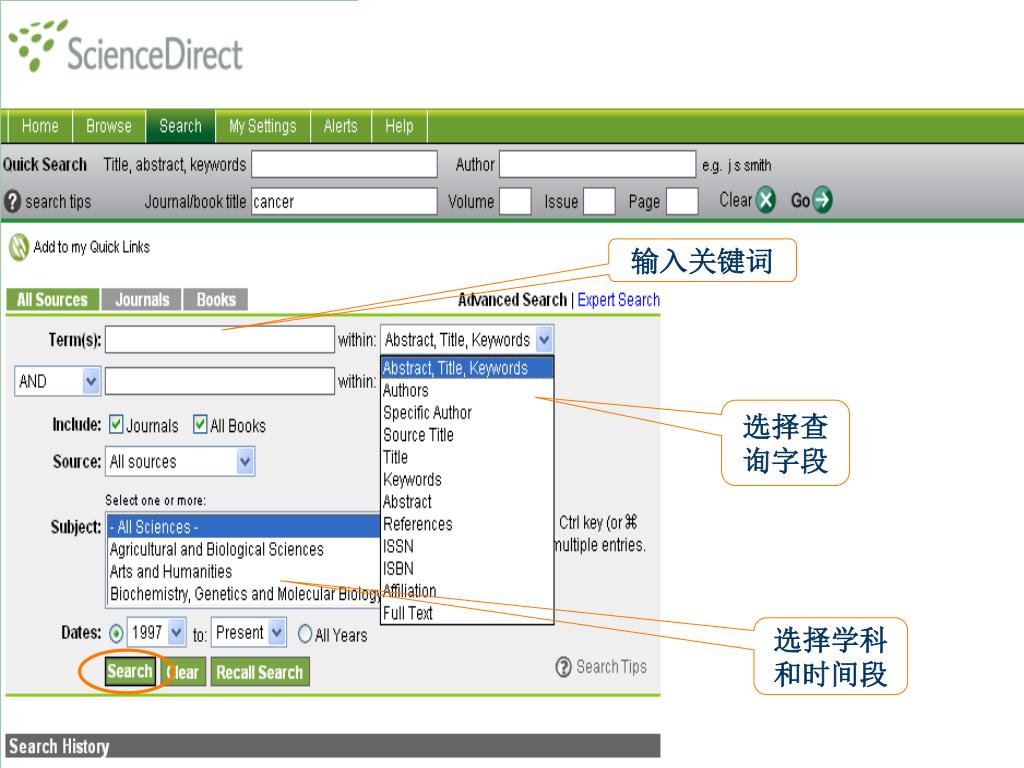Click the Title, abstract, keywords quick search field
Screen dimensions: 1024x768
[344, 165]
